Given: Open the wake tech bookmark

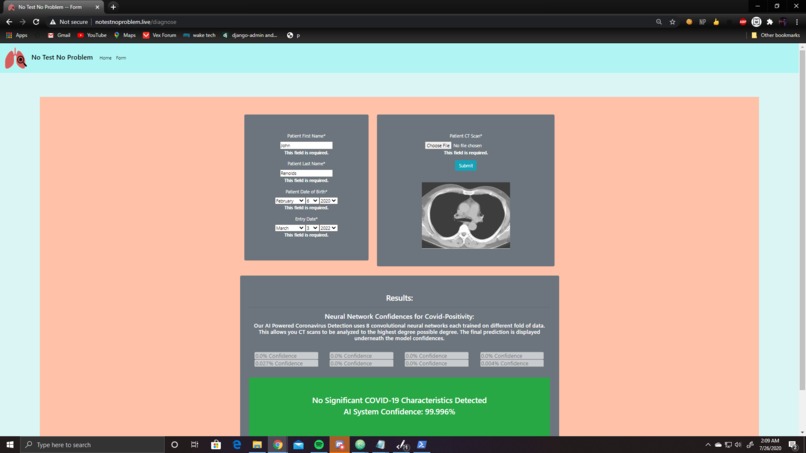Looking at the screenshot, I should point(199,35).
